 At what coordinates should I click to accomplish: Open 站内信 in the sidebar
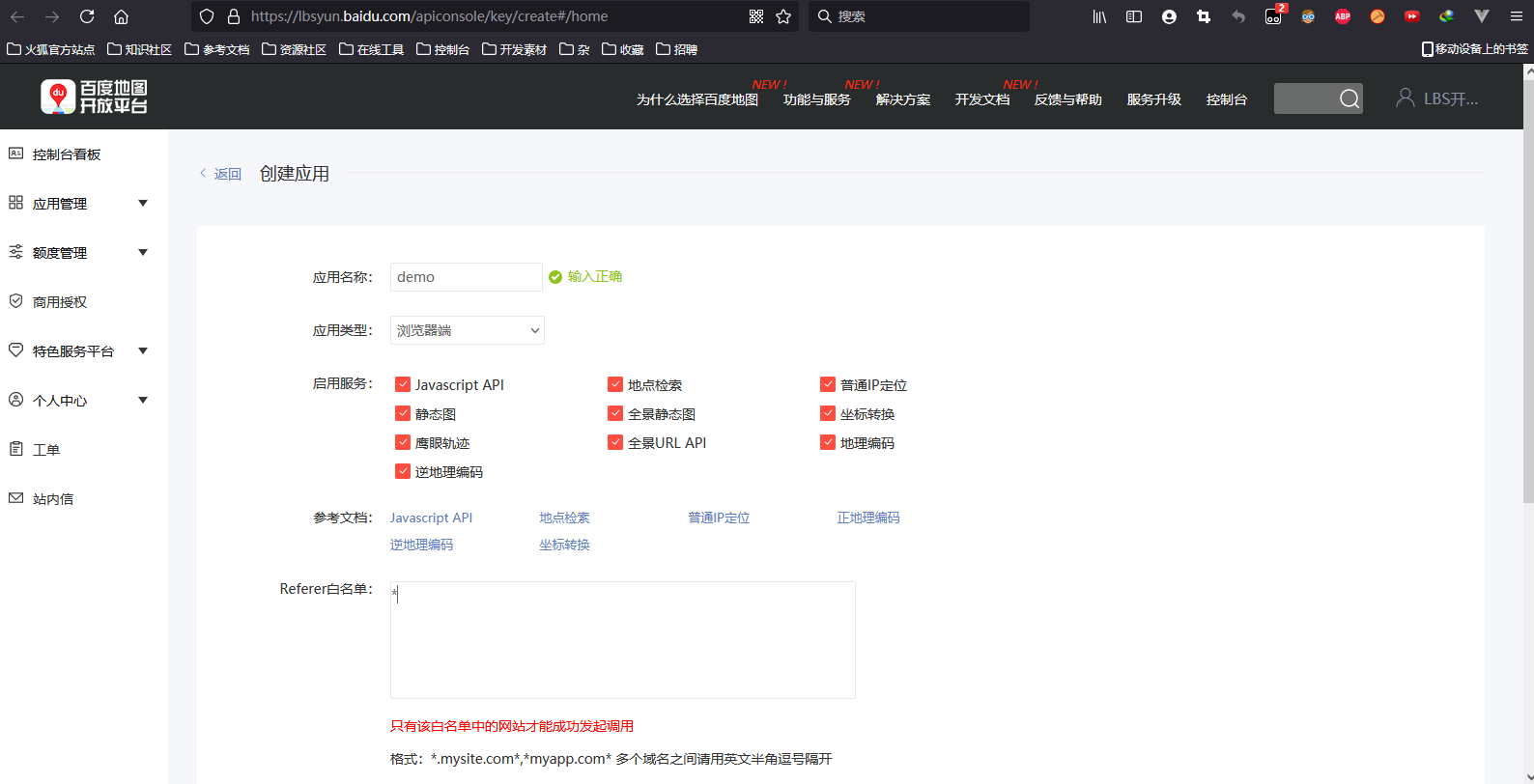(52, 499)
